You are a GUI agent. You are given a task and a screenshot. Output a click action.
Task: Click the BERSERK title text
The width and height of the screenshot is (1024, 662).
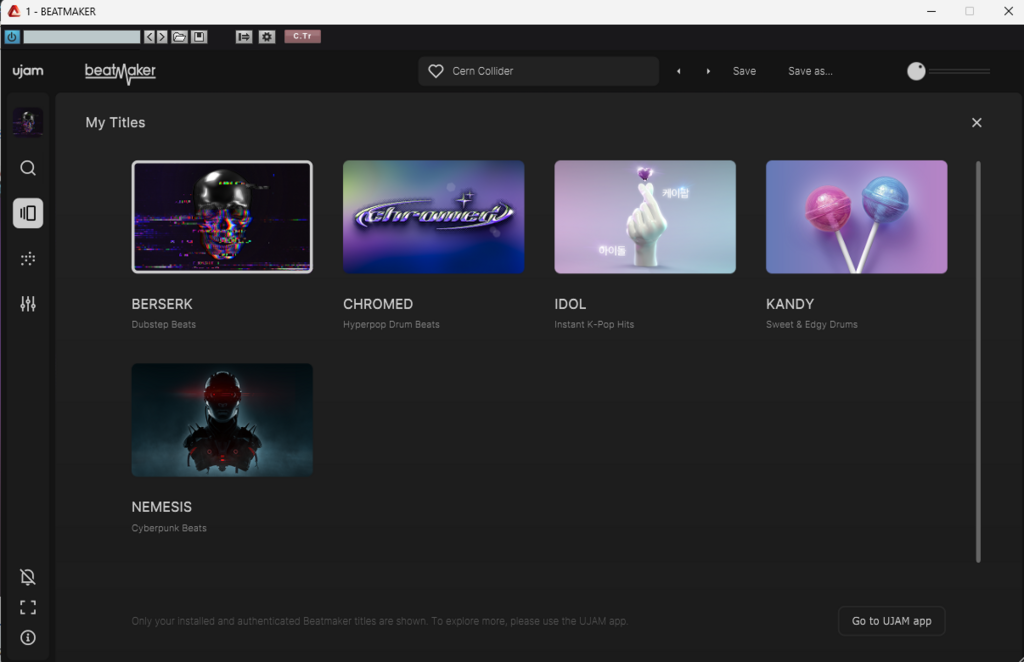pyautogui.click(x=162, y=304)
